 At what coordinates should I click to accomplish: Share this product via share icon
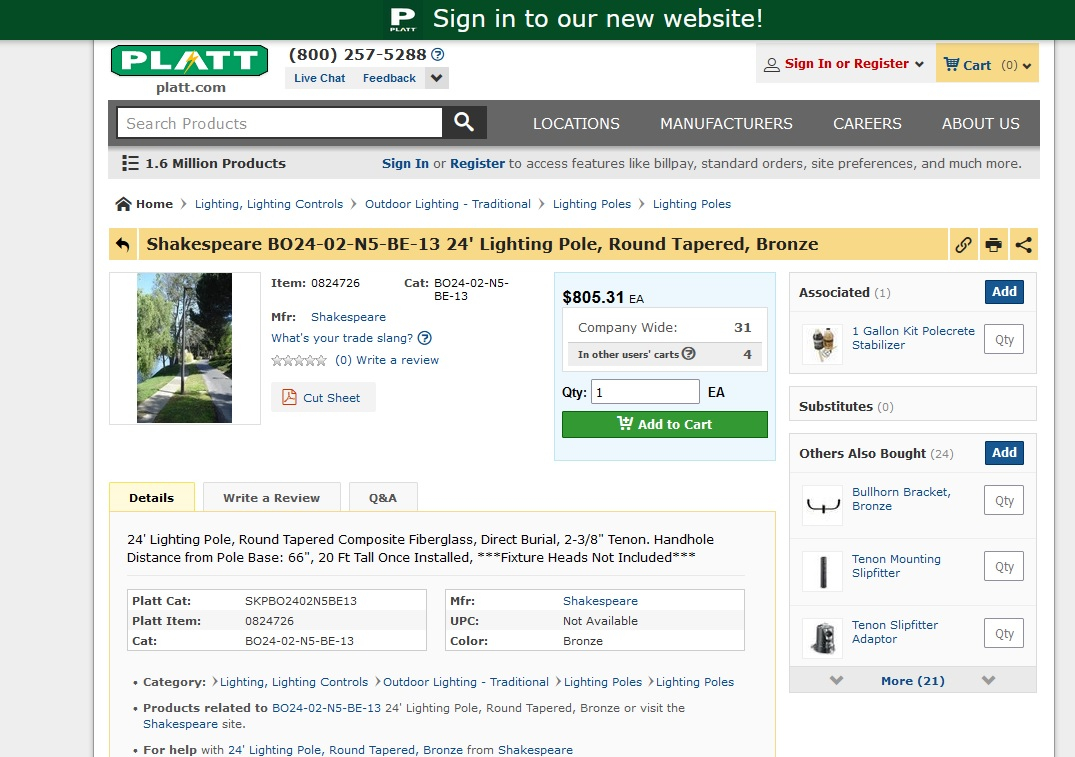coord(1024,244)
